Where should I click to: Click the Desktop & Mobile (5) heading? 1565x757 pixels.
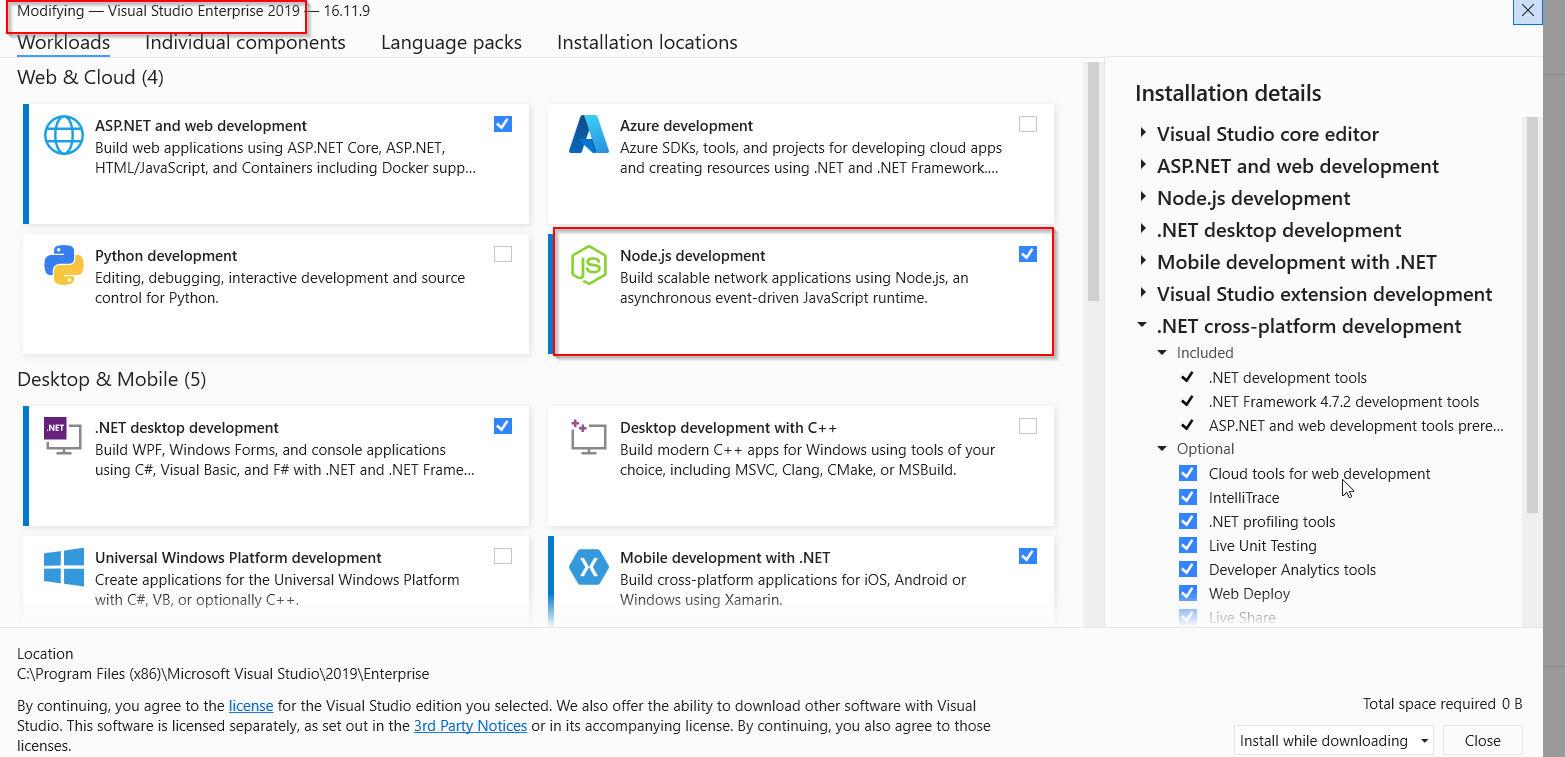tap(111, 380)
